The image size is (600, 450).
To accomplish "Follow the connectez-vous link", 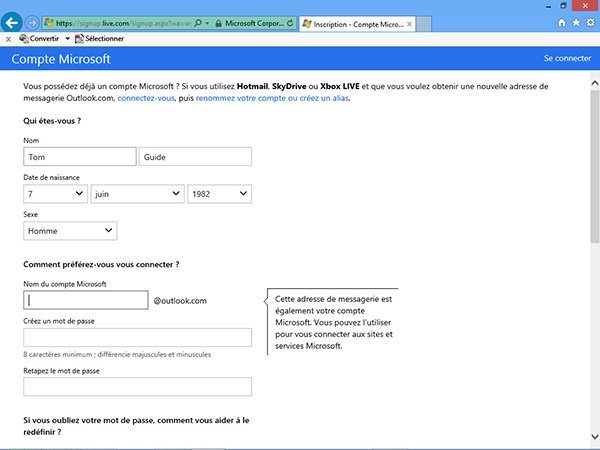I will click(146, 98).
